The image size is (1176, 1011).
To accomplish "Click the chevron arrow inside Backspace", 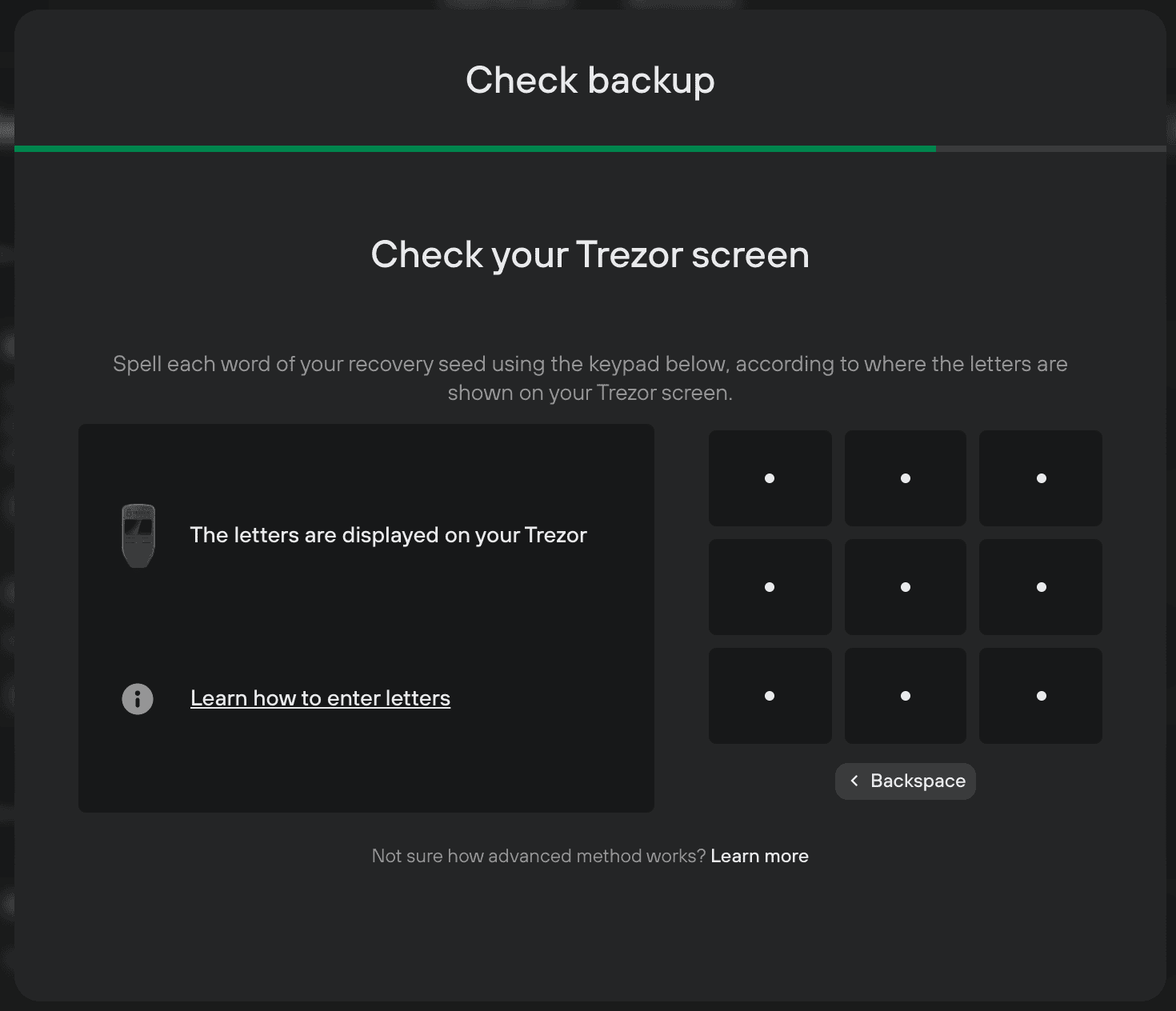I will coord(854,781).
